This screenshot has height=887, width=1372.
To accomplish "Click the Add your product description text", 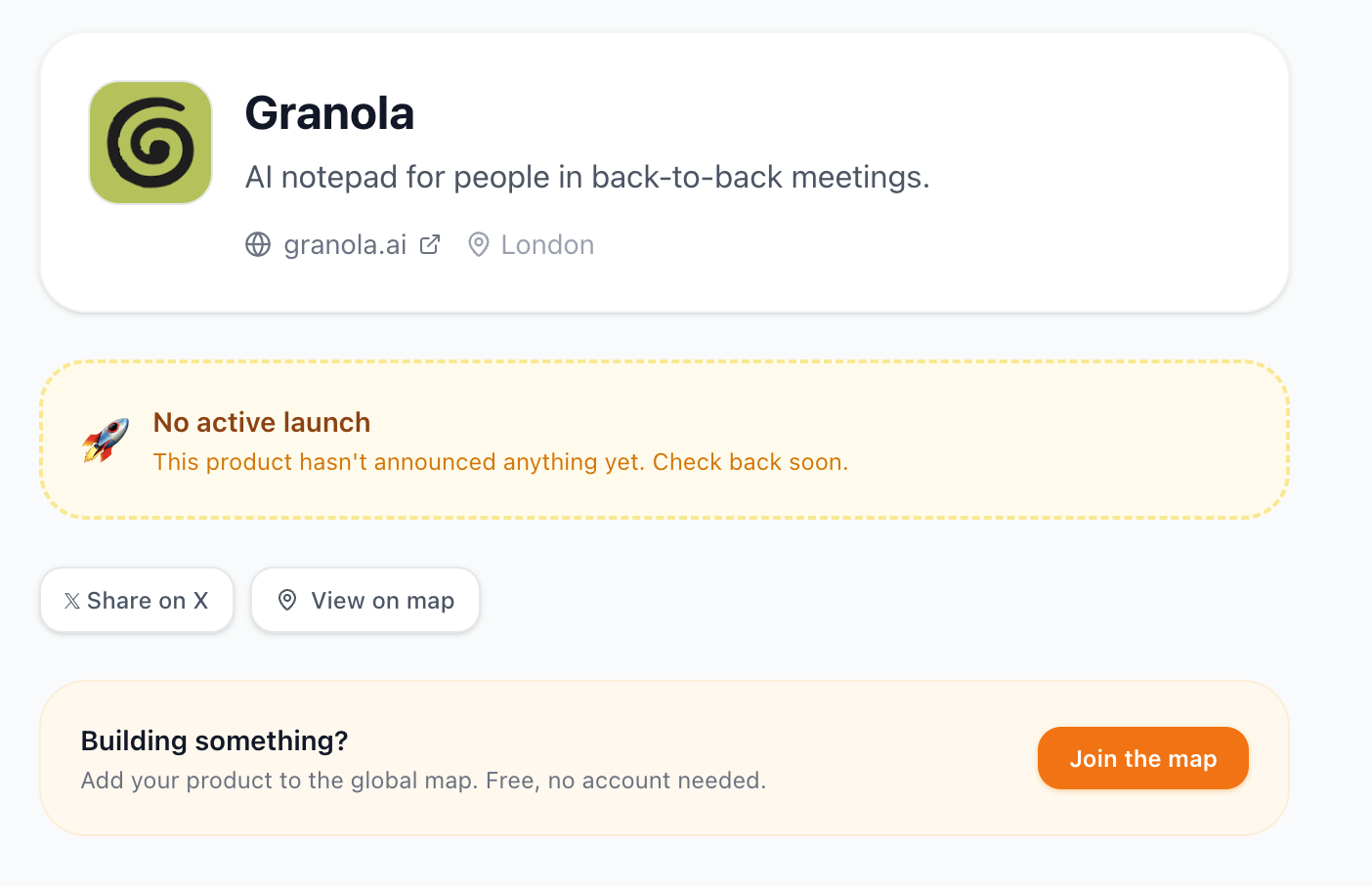I will pyautogui.click(x=423, y=781).
